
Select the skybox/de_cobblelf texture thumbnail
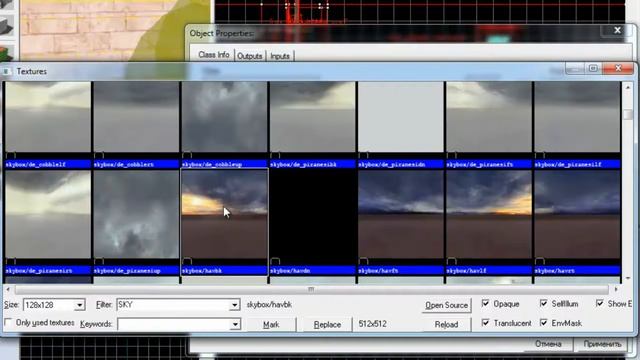click(x=48, y=117)
